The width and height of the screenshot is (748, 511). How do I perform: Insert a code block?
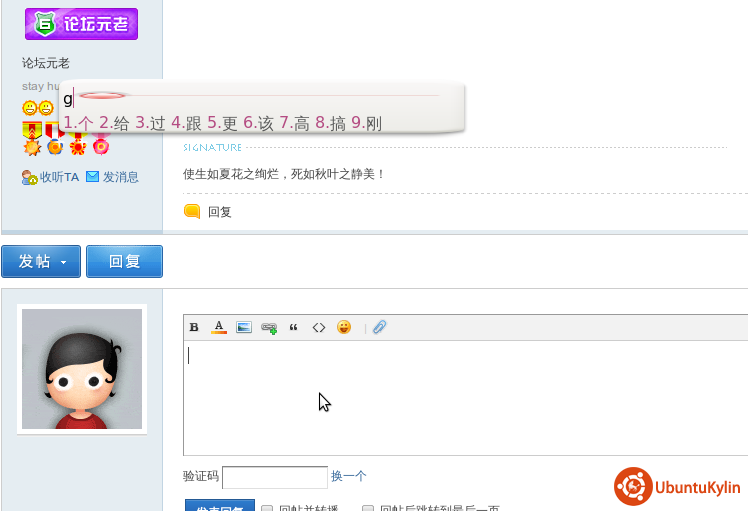(319, 327)
